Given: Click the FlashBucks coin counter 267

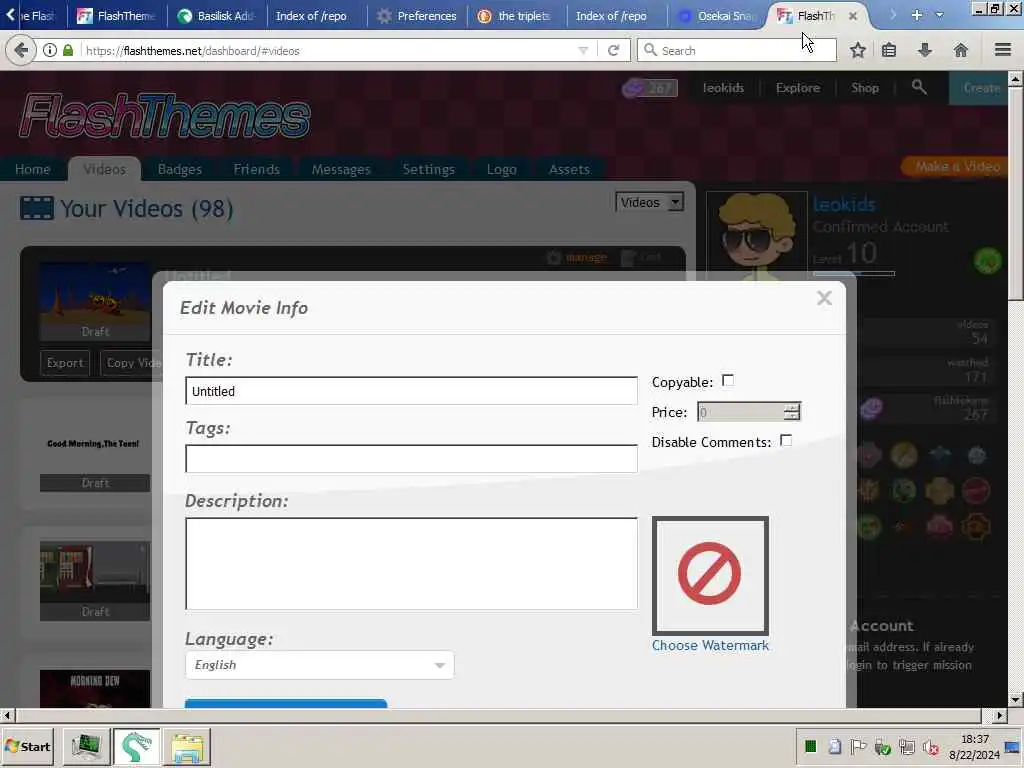Looking at the screenshot, I should pos(649,88).
